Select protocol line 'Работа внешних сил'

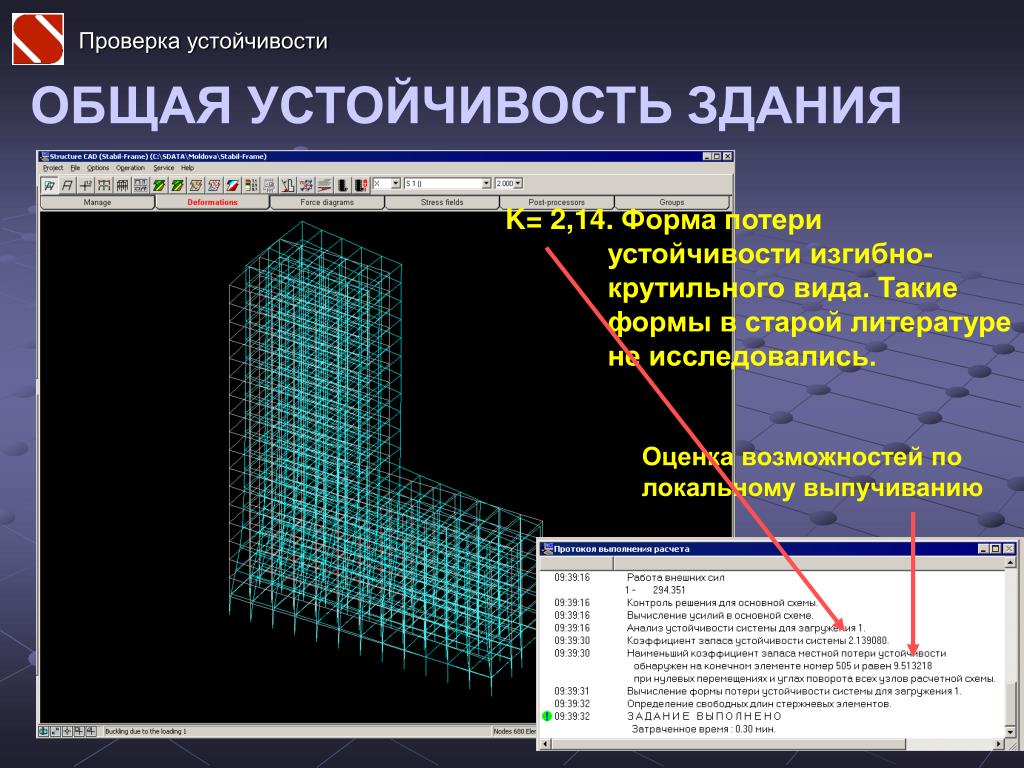click(x=675, y=577)
